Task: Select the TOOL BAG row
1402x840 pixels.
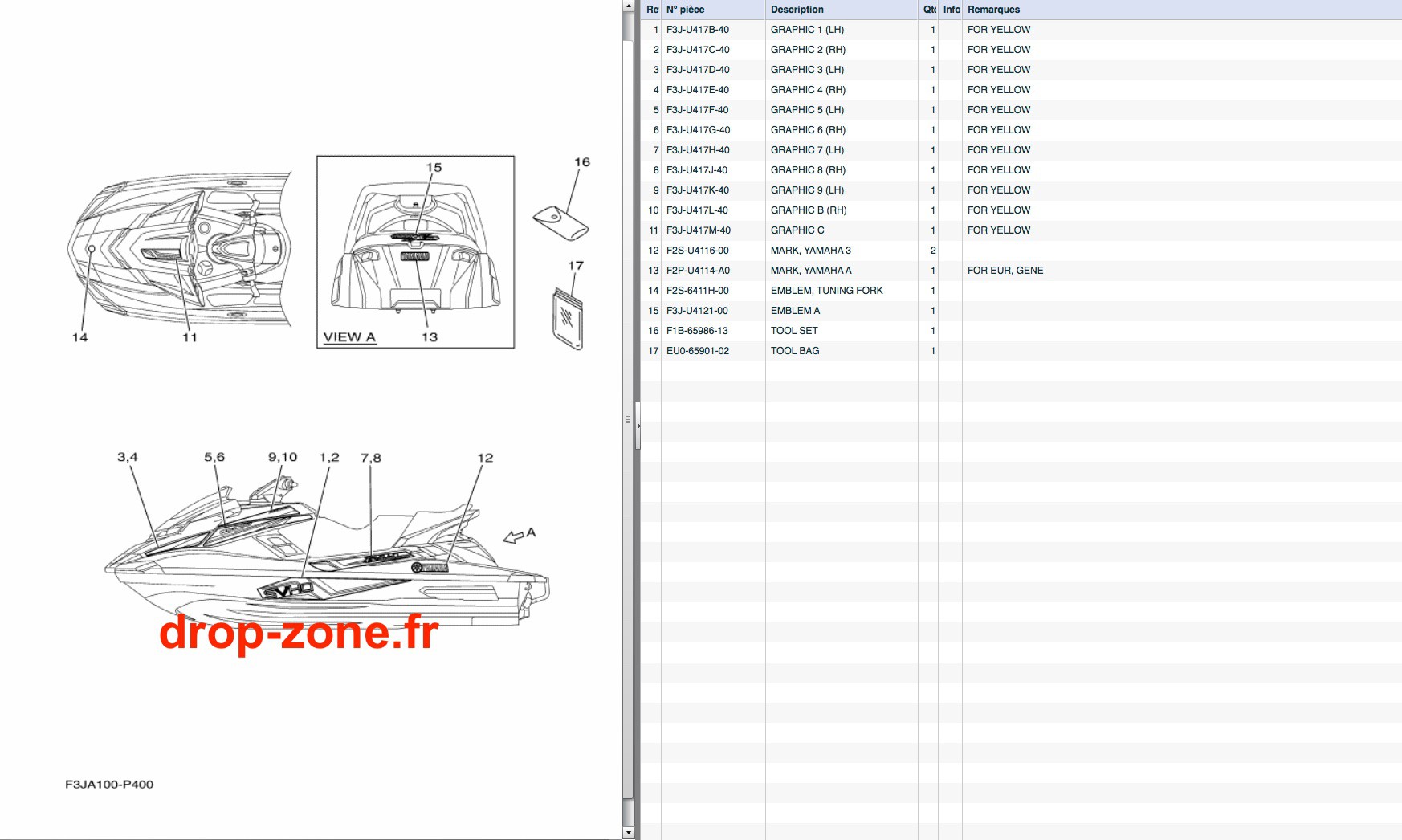Action: point(1021,351)
